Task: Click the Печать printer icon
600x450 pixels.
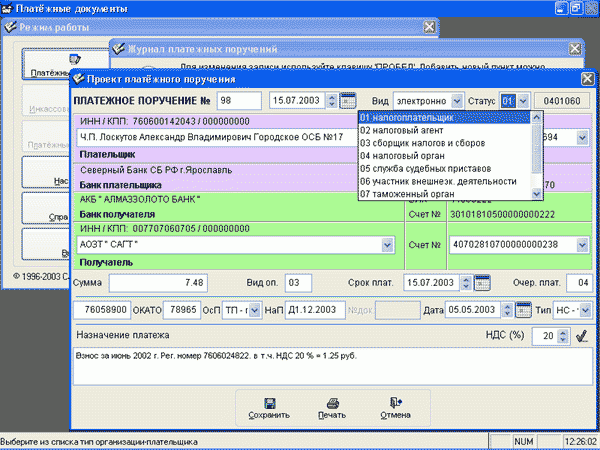Action: pos(333,403)
